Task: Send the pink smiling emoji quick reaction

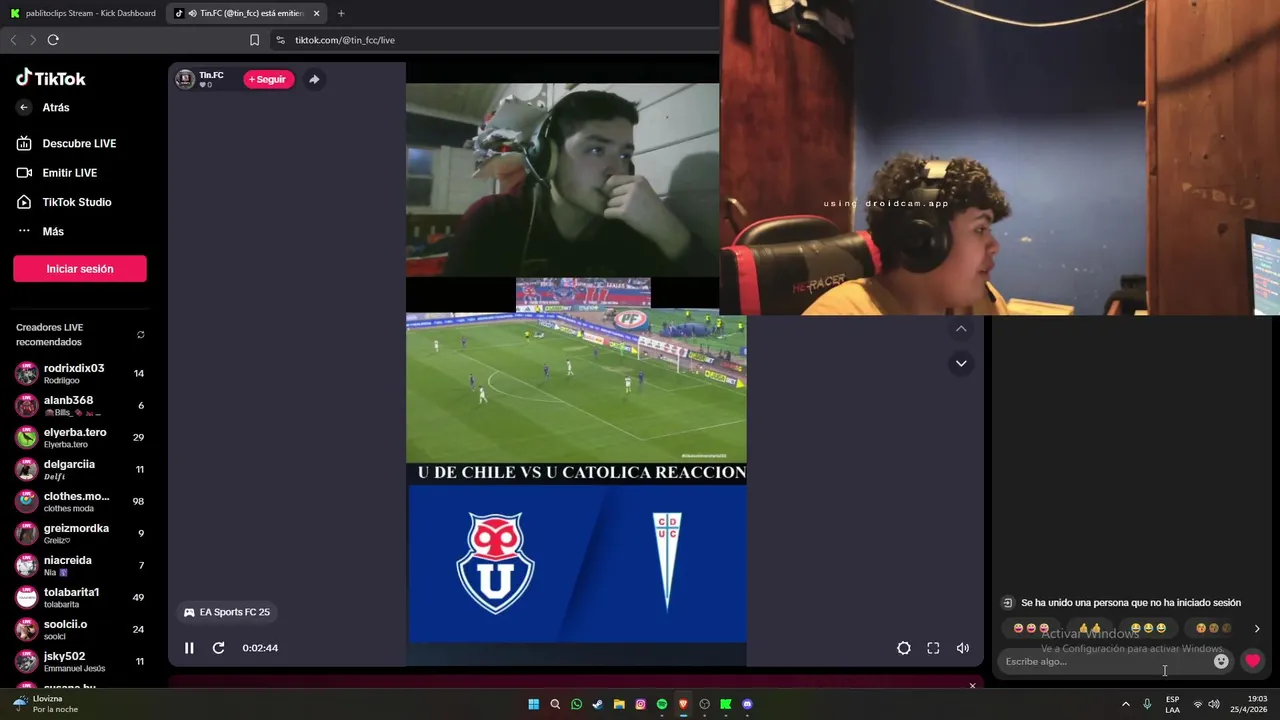Action: (x=1031, y=628)
